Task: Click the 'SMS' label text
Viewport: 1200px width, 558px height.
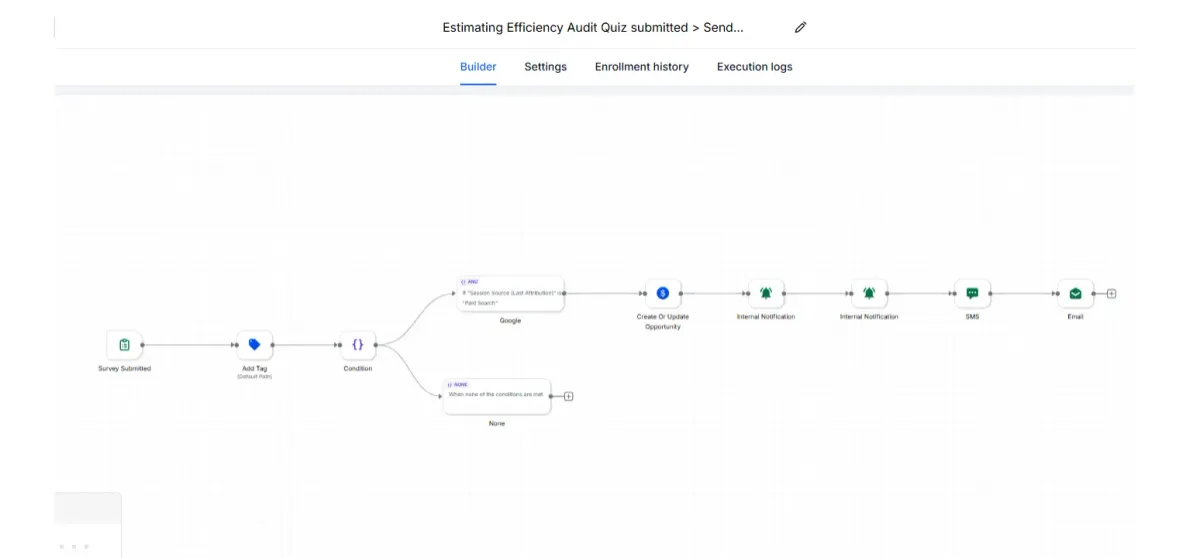Action: coord(972,317)
